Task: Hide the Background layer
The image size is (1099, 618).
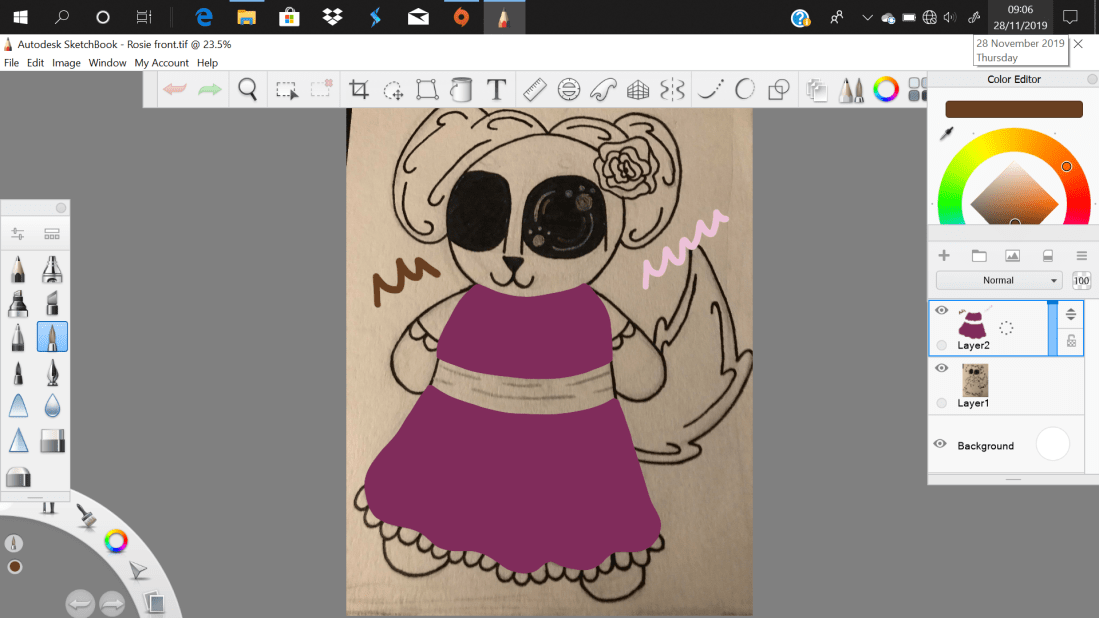Action: (940, 444)
